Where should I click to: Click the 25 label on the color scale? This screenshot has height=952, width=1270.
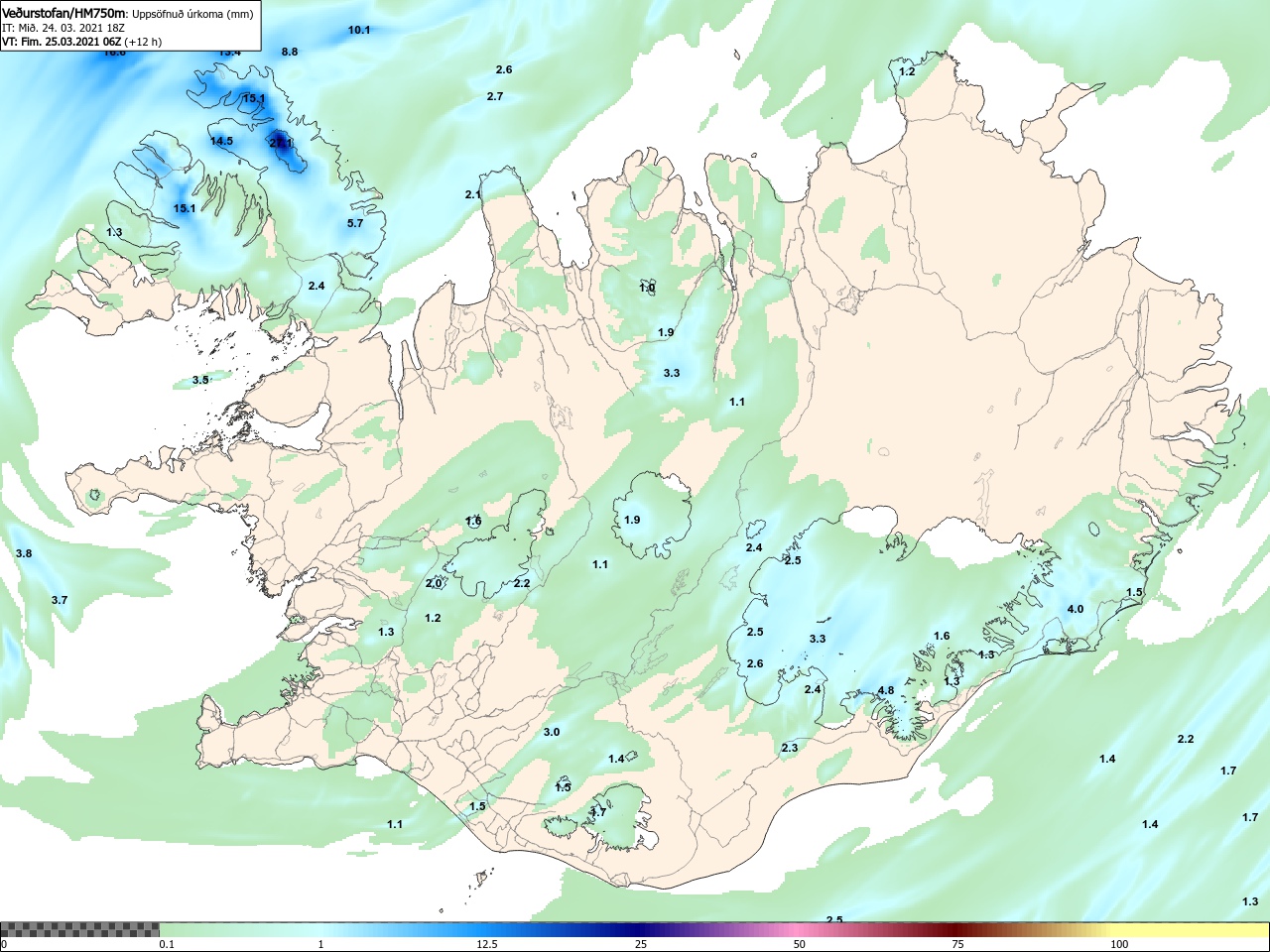(642, 944)
